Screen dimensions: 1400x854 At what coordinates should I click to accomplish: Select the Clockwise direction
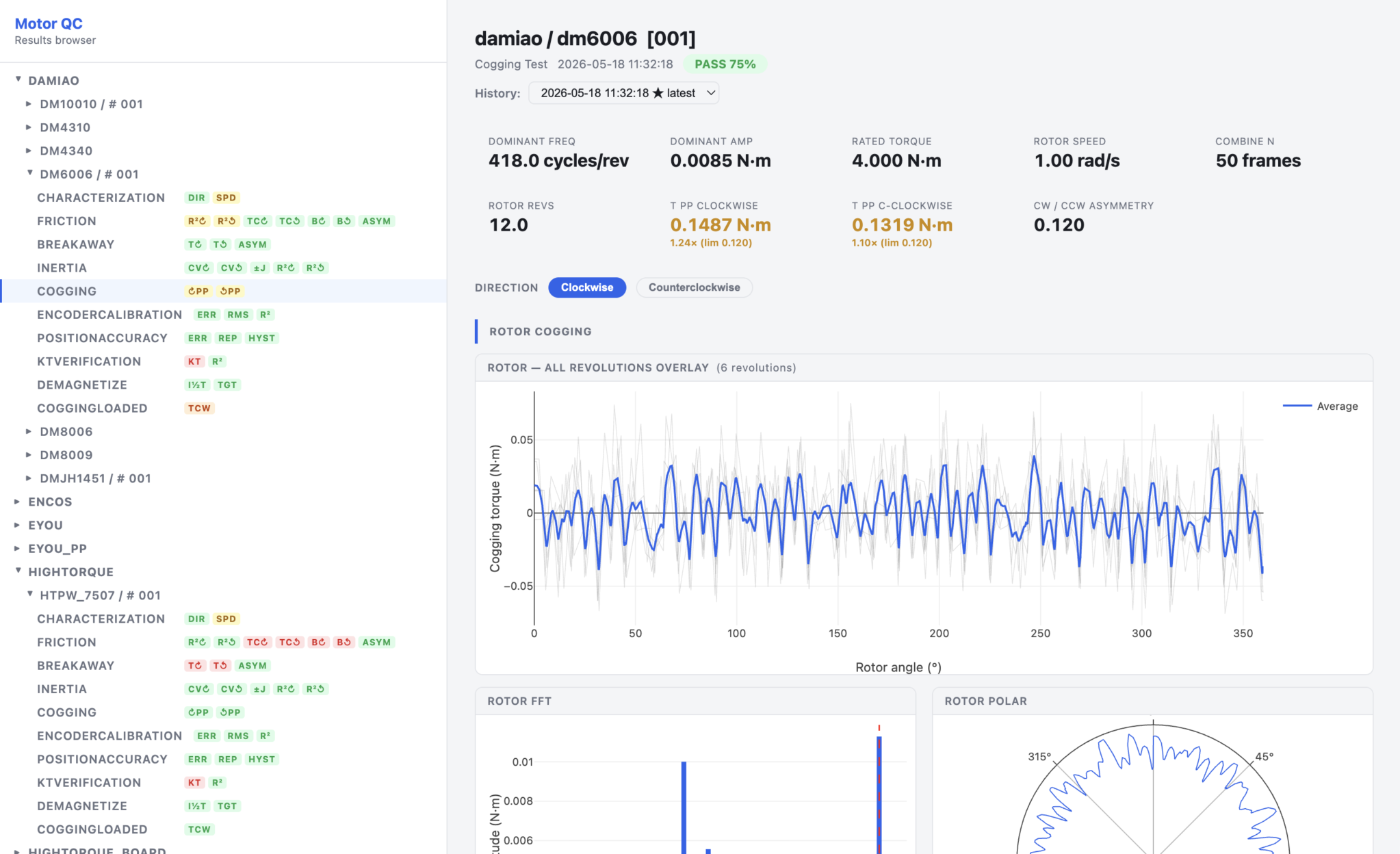coord(587,287)
